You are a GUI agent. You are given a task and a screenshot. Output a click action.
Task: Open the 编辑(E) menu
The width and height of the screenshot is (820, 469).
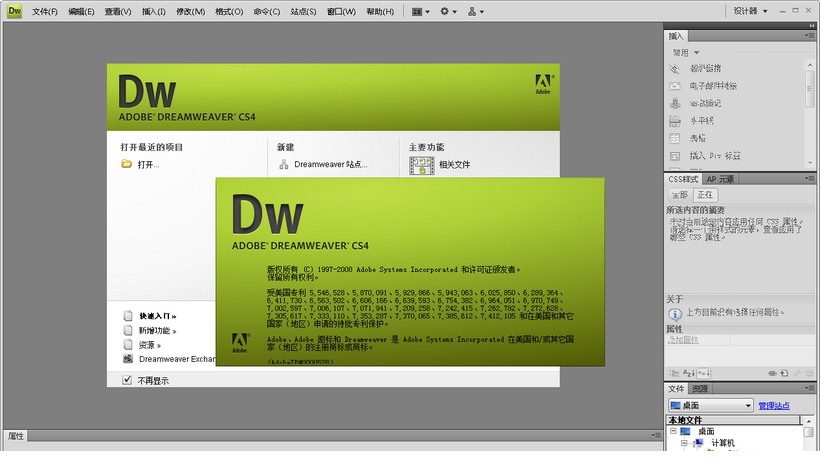(81, 12)
